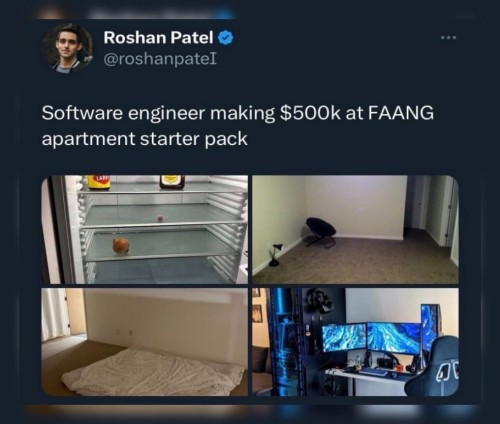Open the empty carpeted room photo
Screen dimensions: 500x424
click(x=355, y=229)
